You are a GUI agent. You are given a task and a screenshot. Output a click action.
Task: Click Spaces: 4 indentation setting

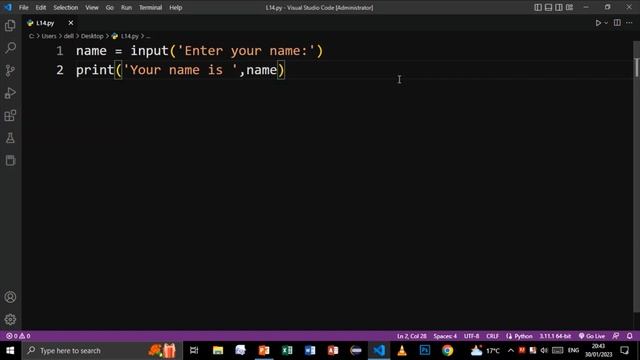pos(445,336)
